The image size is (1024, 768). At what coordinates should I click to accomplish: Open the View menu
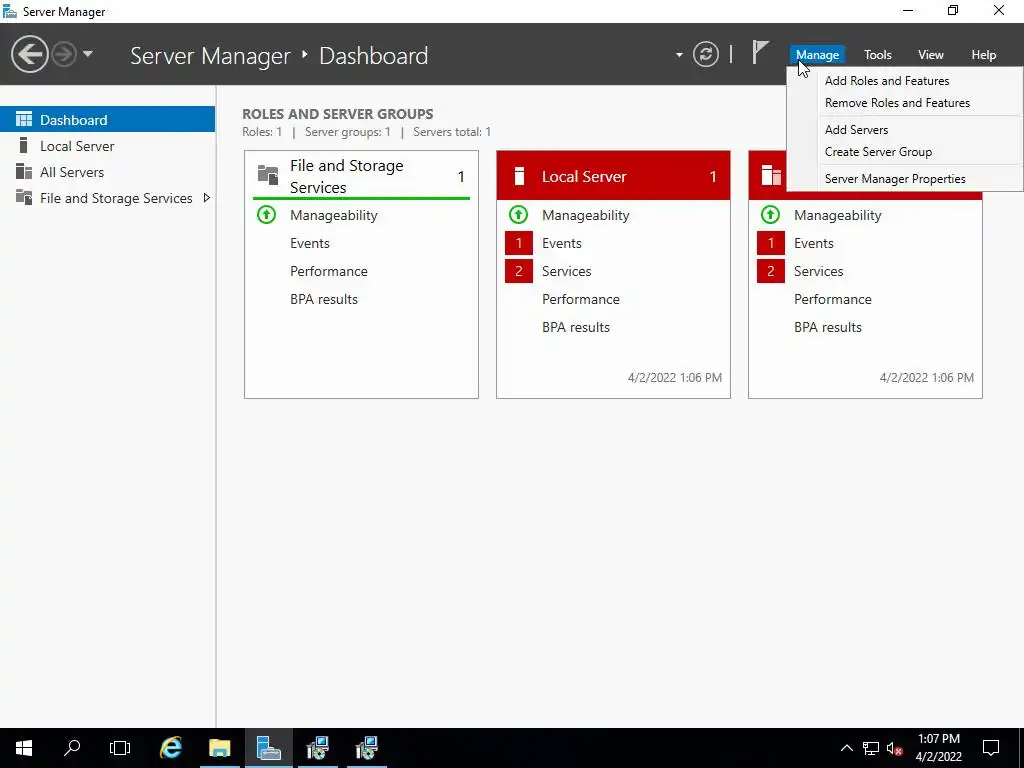click(930, 55)
